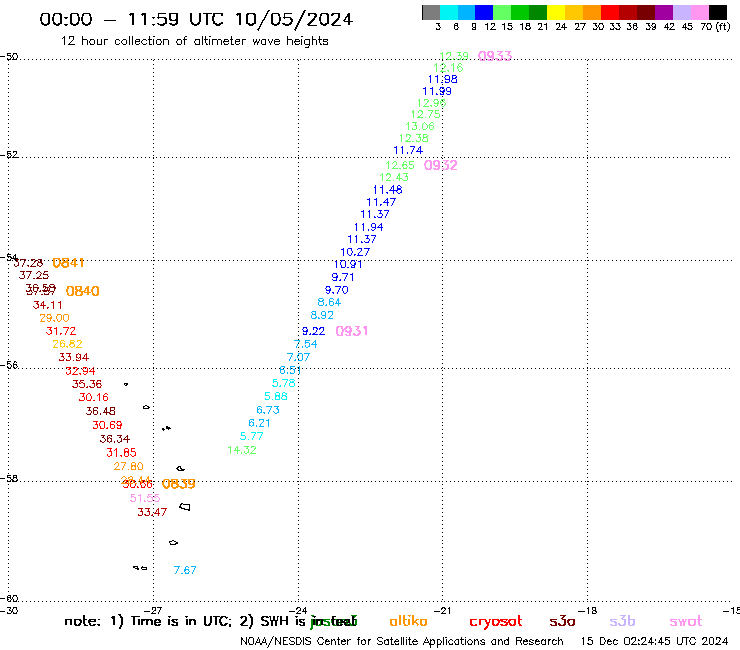
Task: Click the longitude axis label -24
Action: [x=300, y=611]
